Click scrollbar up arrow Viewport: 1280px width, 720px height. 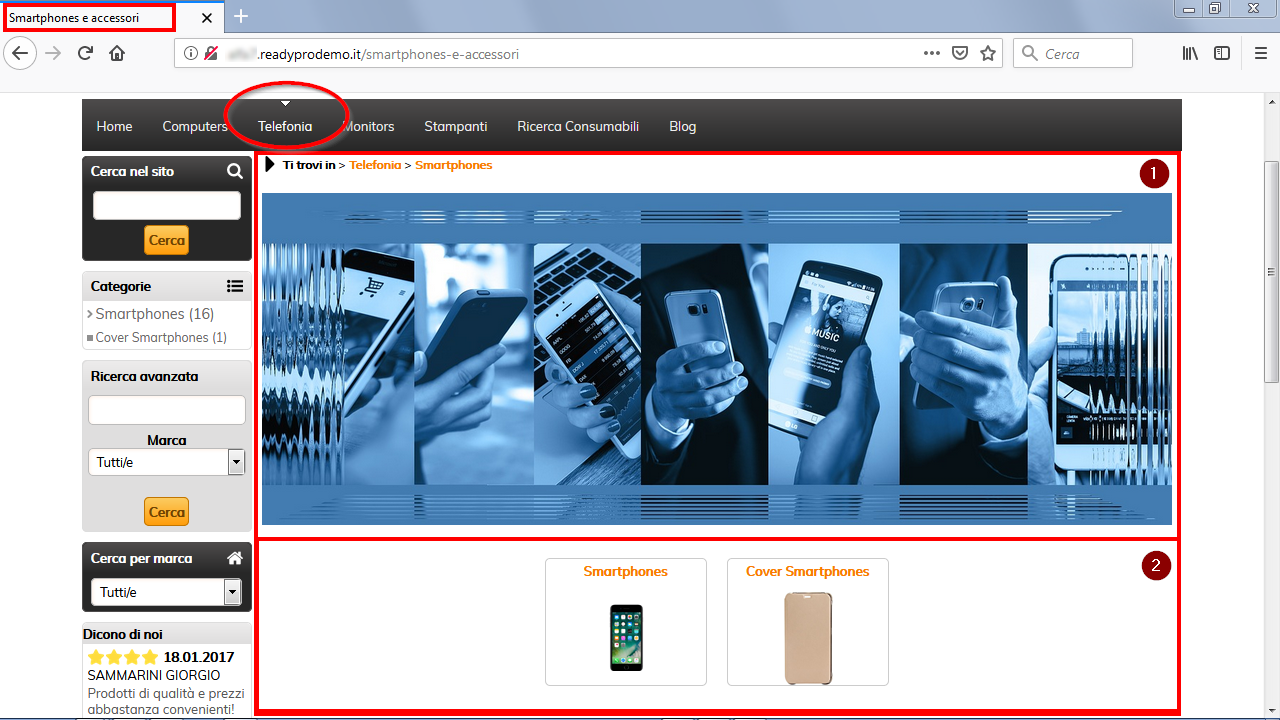tap(1272, 102)
